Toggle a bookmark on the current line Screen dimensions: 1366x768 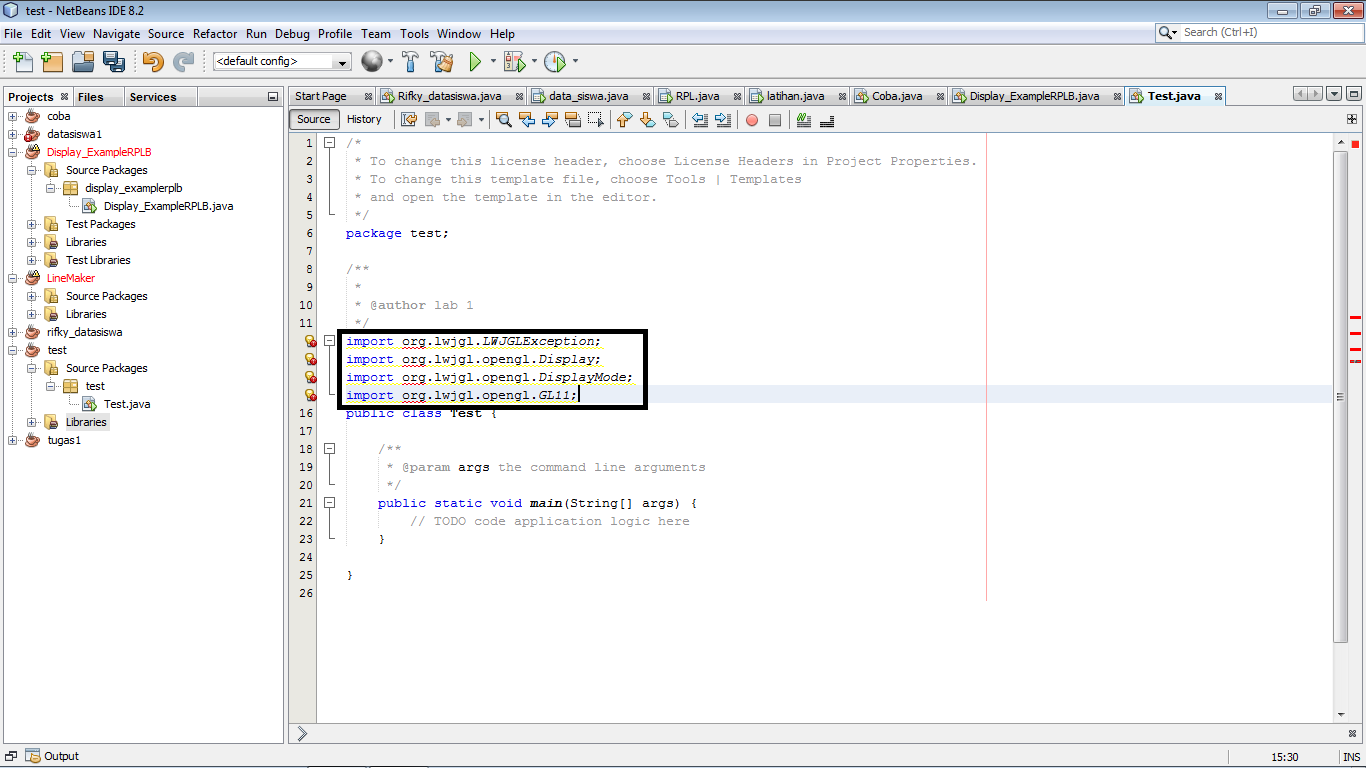tap(671, 120)
